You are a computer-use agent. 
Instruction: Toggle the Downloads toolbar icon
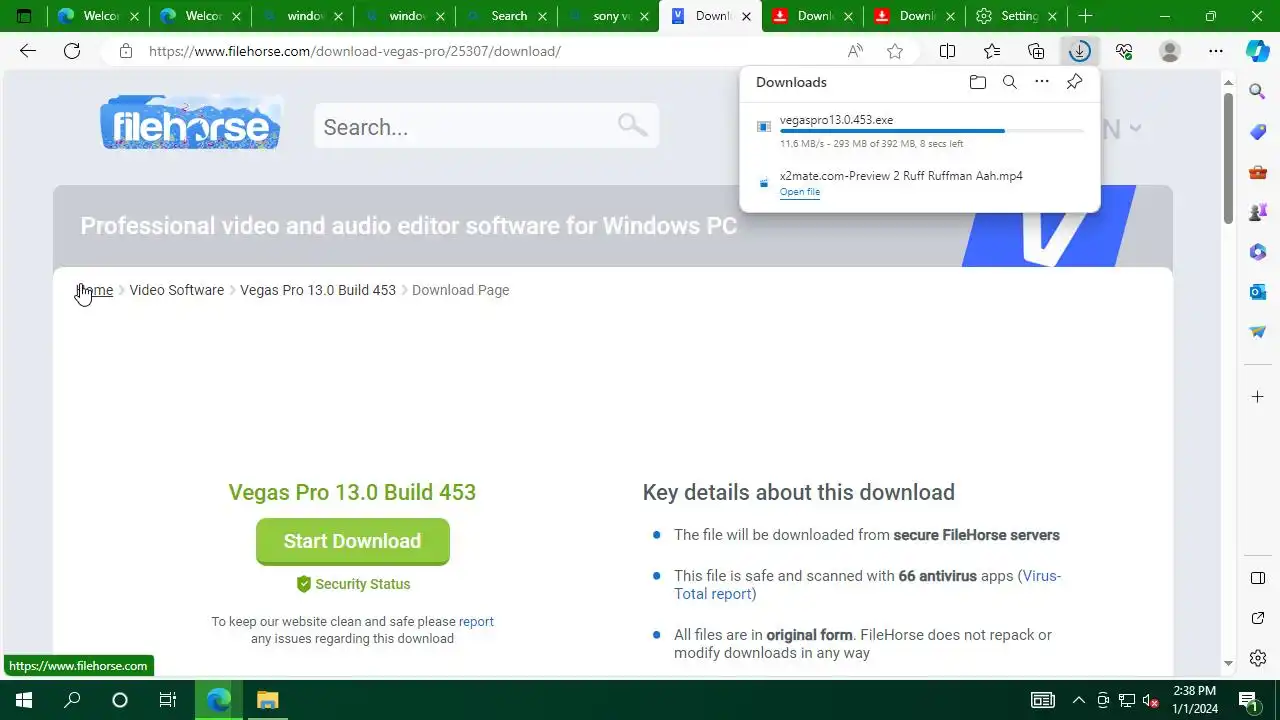point(1079,51)
